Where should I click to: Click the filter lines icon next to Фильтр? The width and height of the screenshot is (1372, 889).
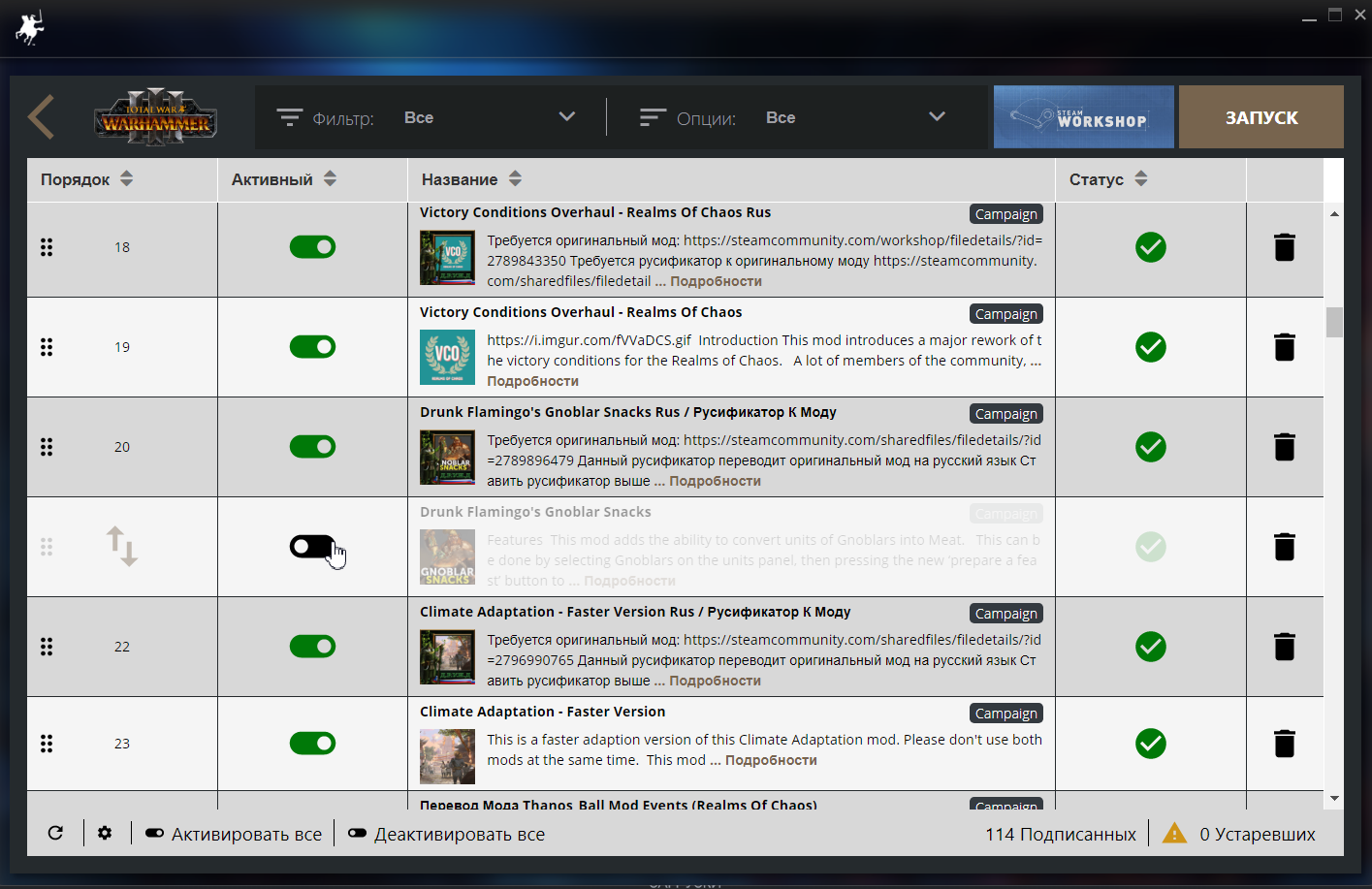(289, 117)
